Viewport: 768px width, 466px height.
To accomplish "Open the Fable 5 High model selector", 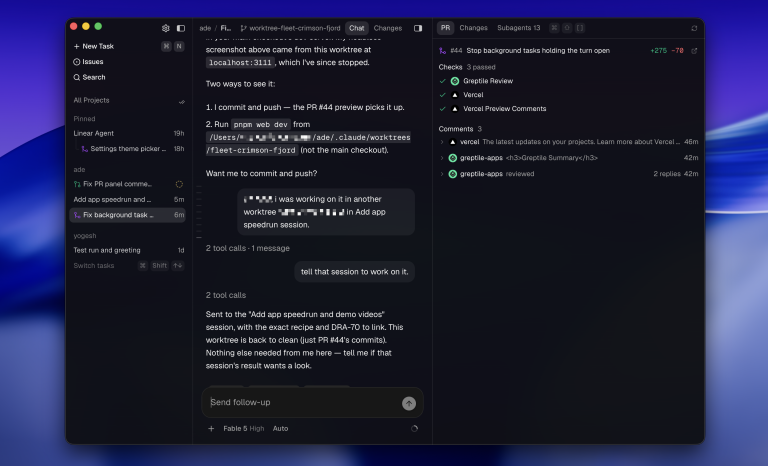I will tap(243, 429).
